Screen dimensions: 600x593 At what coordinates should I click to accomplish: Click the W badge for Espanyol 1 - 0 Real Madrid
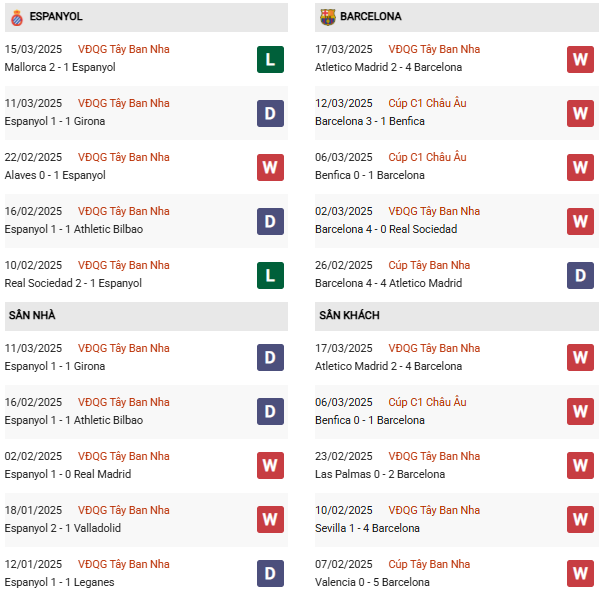pyautogui.click(x=270, y=466)
